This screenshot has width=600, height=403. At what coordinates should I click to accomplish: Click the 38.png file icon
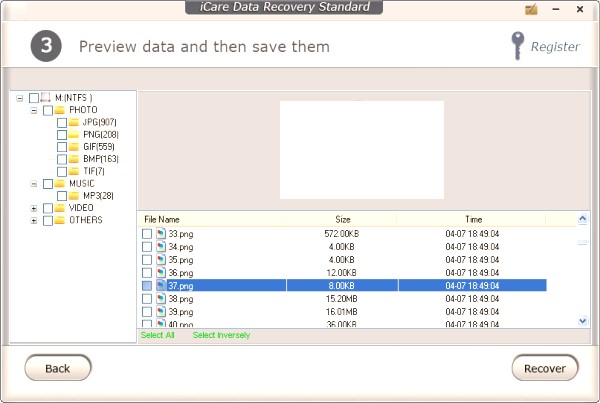[161, 299]
